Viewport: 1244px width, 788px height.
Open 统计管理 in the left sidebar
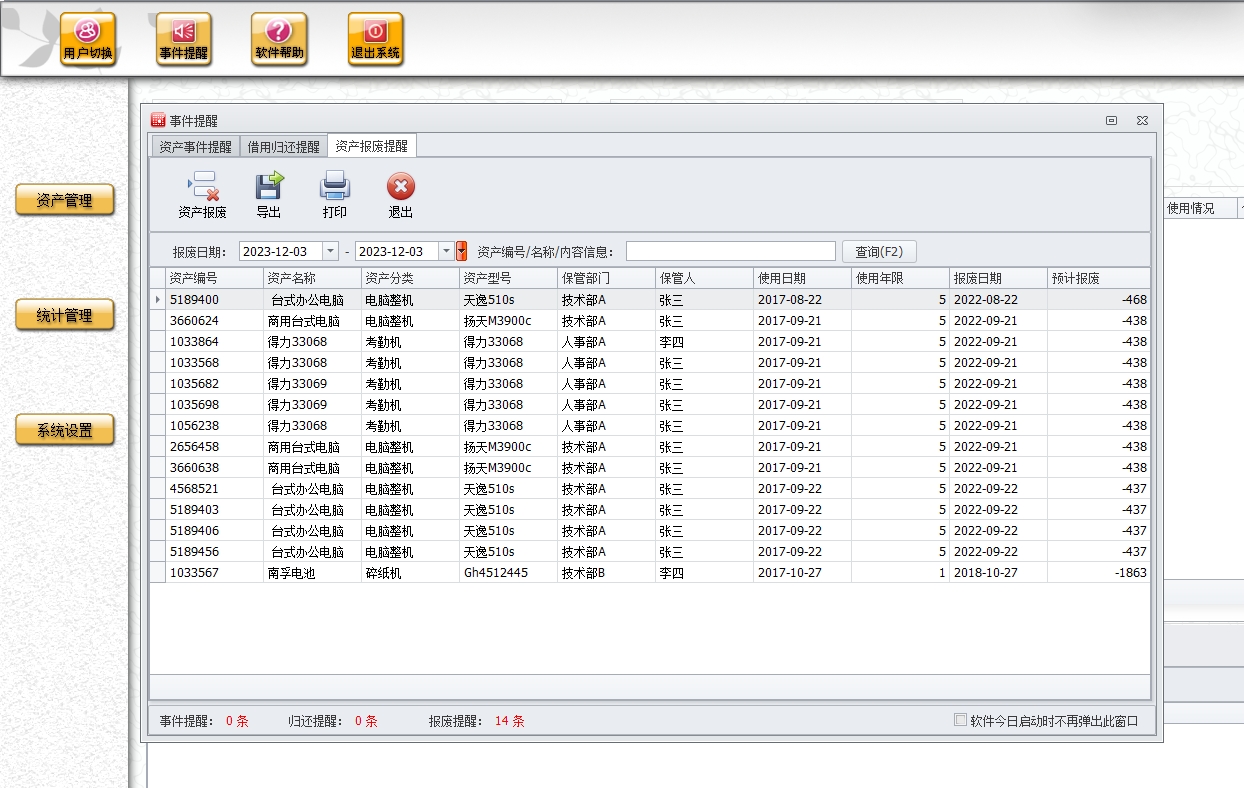tap(65, 315)
